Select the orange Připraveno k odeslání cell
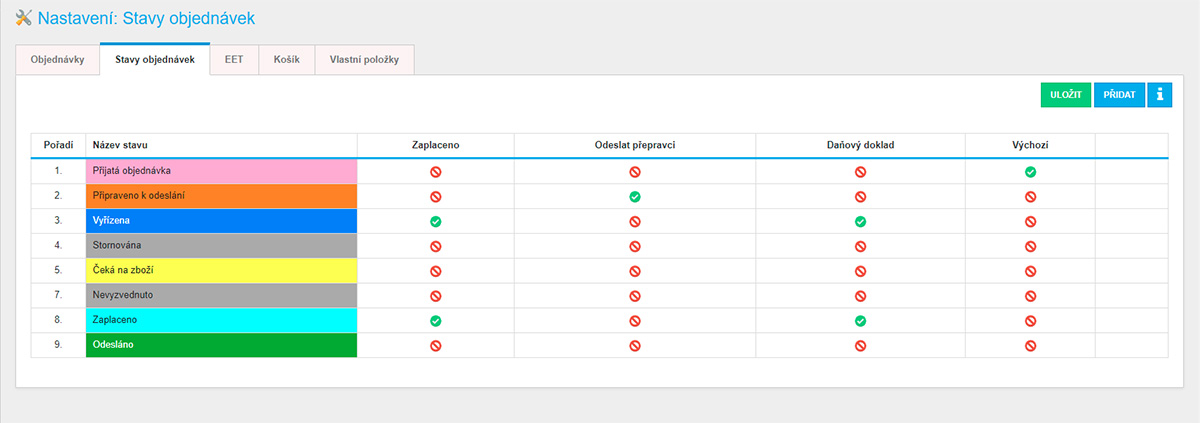 point(221,196)
